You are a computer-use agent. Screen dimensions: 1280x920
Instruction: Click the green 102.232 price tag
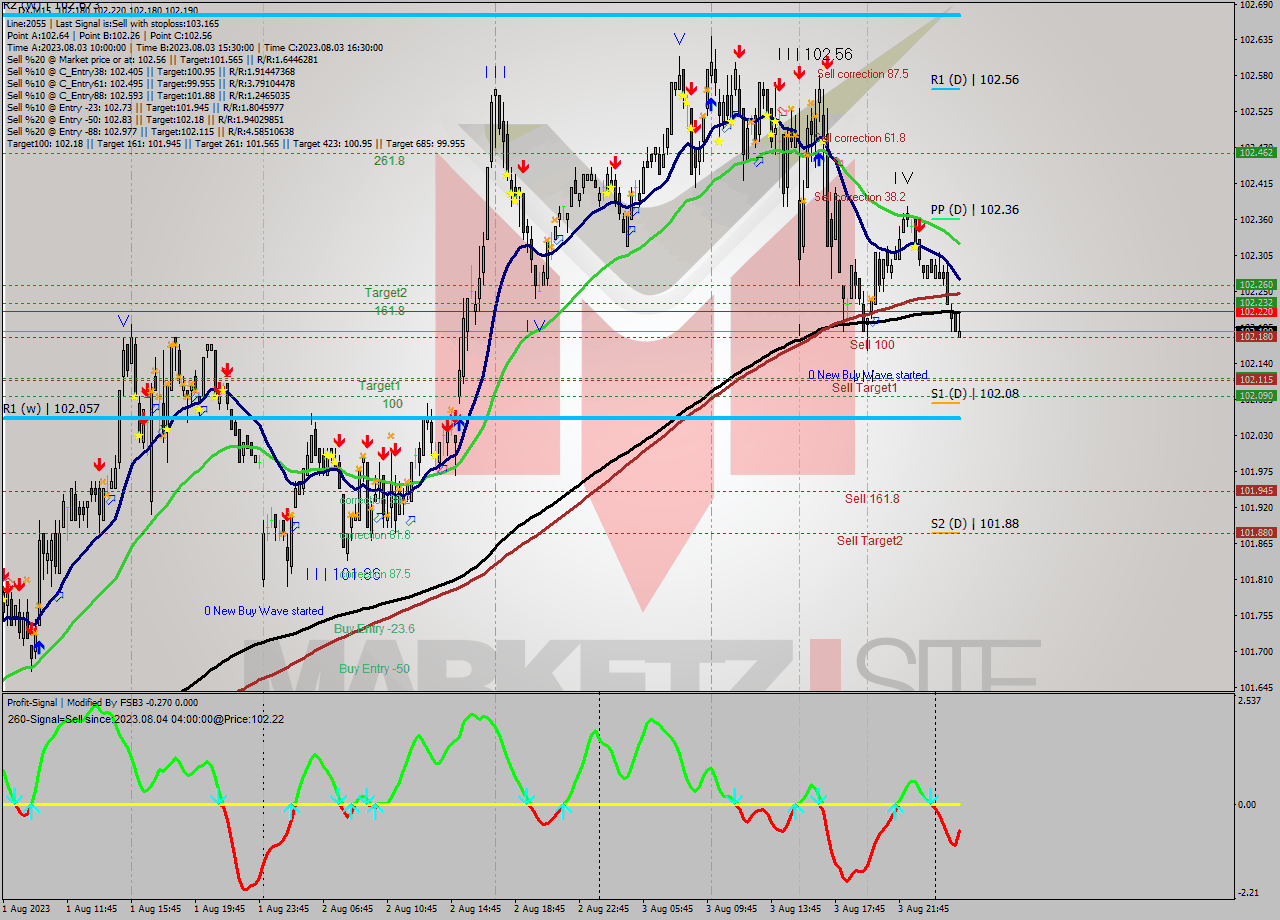click(1256, 303)
